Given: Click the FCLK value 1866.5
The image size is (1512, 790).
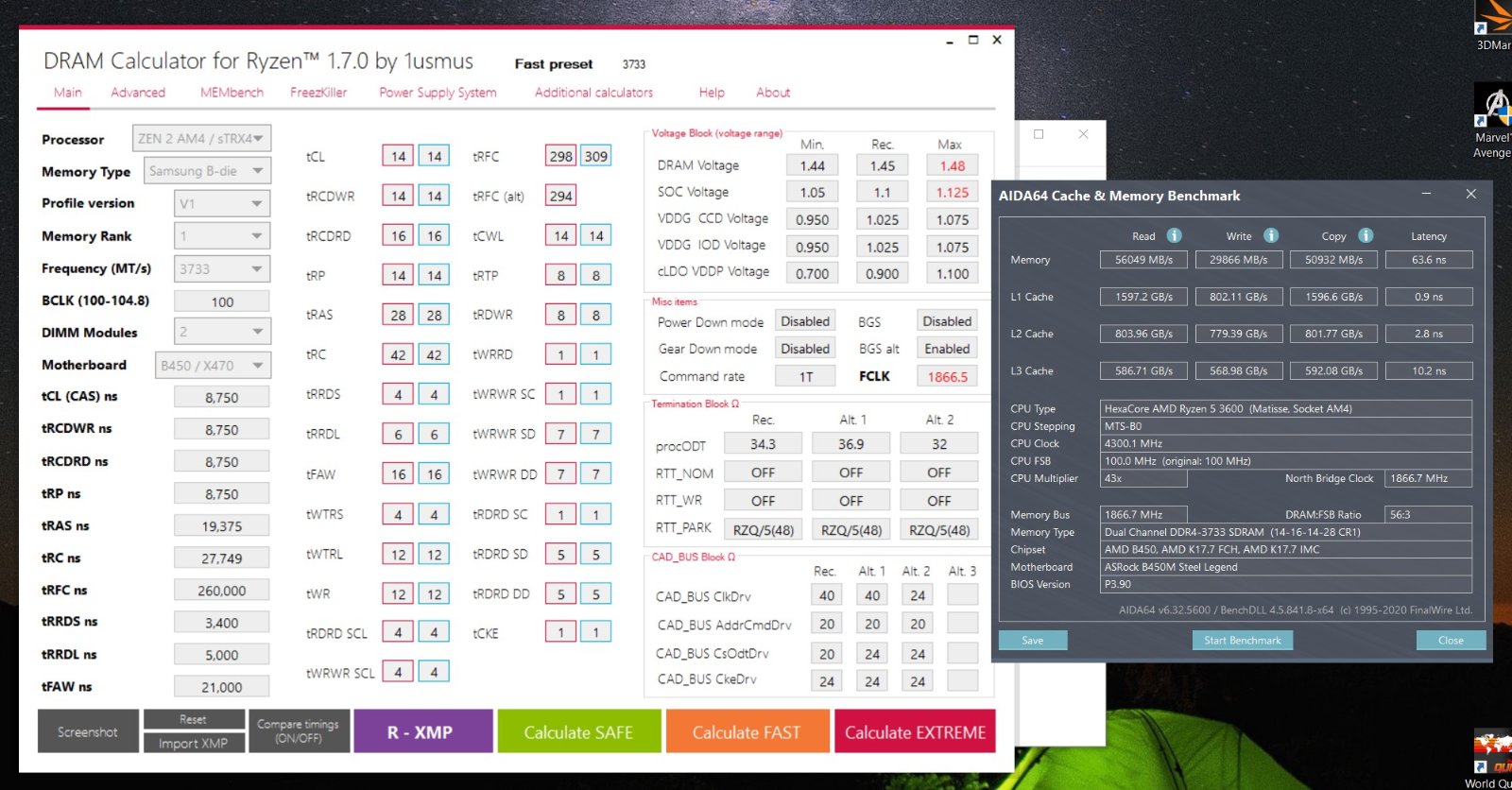Looking at the screenshot, I should [x=947, y=376].
